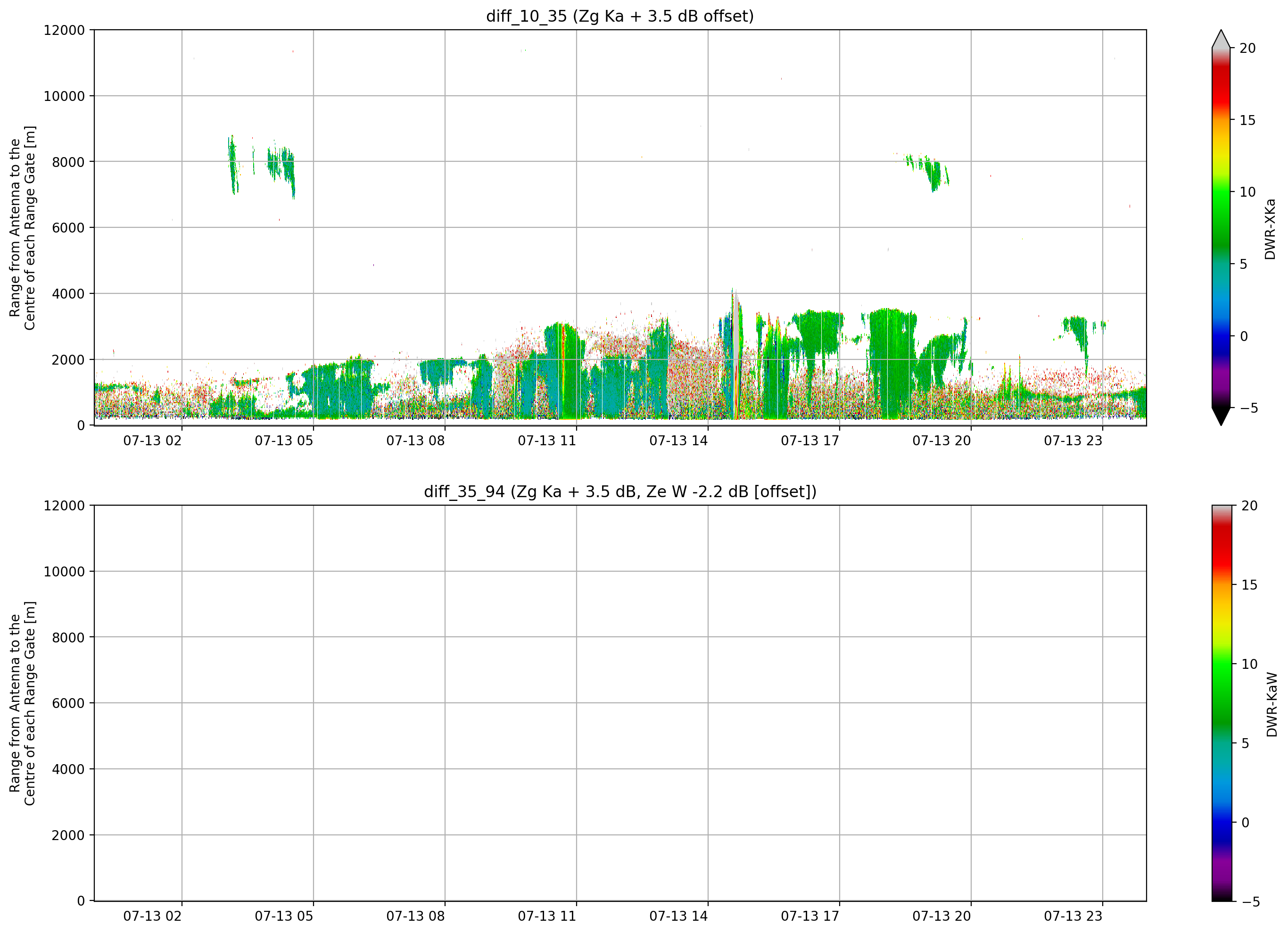Click the bottom plot's 07-13 20 time label

tap(941, 916)
